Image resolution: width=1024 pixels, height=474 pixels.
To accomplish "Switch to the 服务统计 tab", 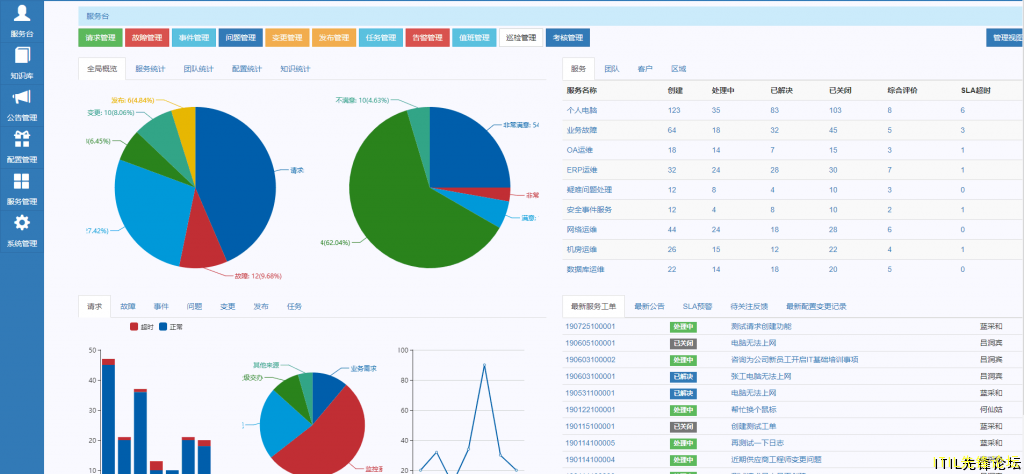I will (150, 69).
